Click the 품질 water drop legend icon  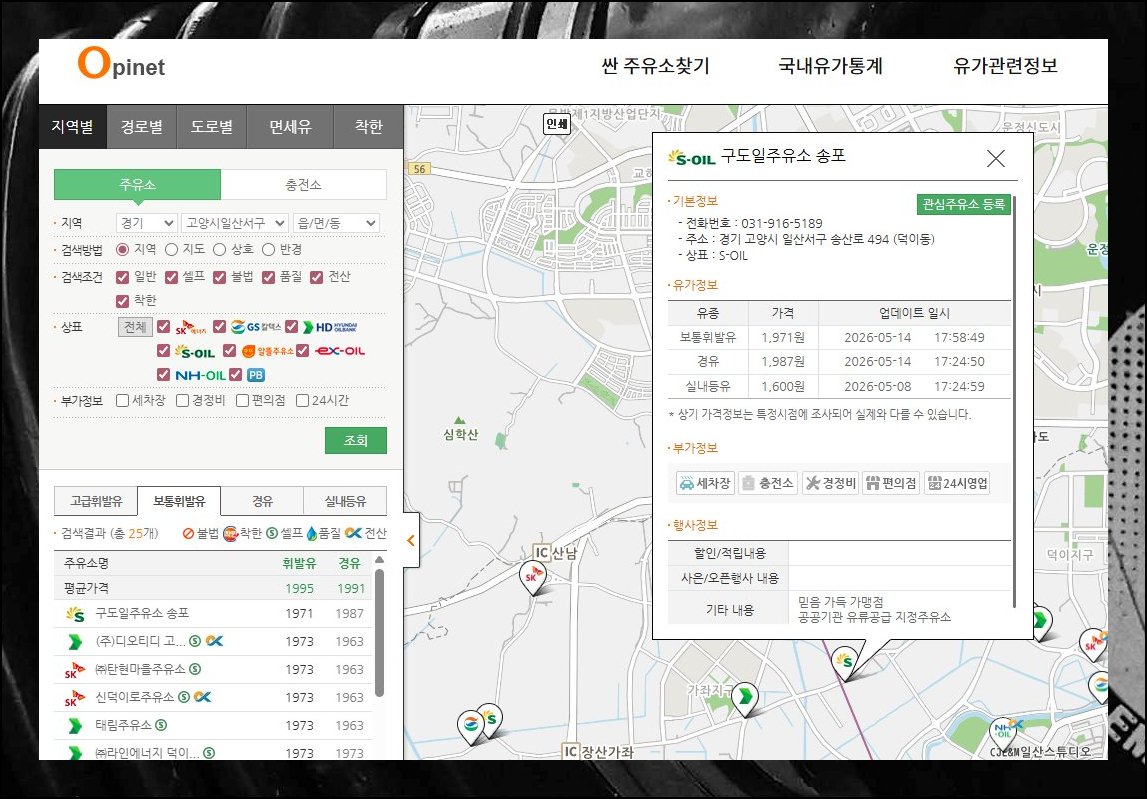point(312,533)
